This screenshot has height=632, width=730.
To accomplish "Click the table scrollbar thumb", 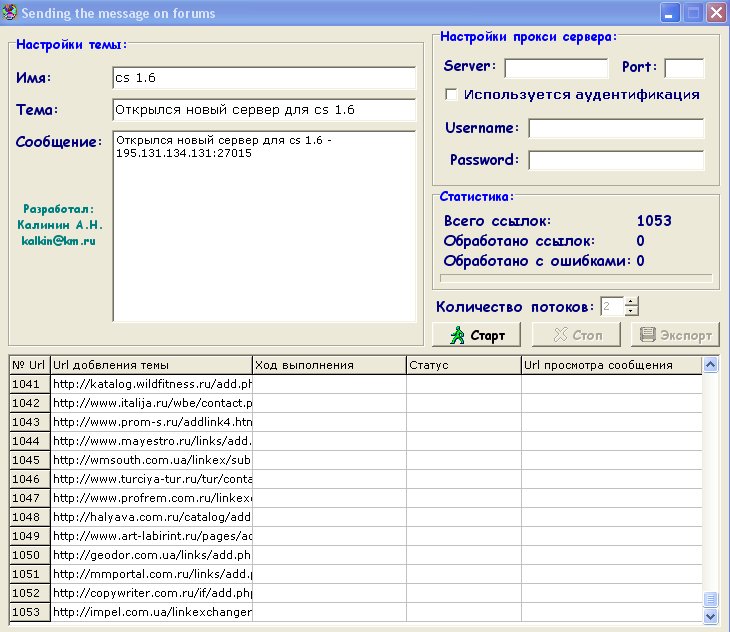I will click(x=710, y=599).
